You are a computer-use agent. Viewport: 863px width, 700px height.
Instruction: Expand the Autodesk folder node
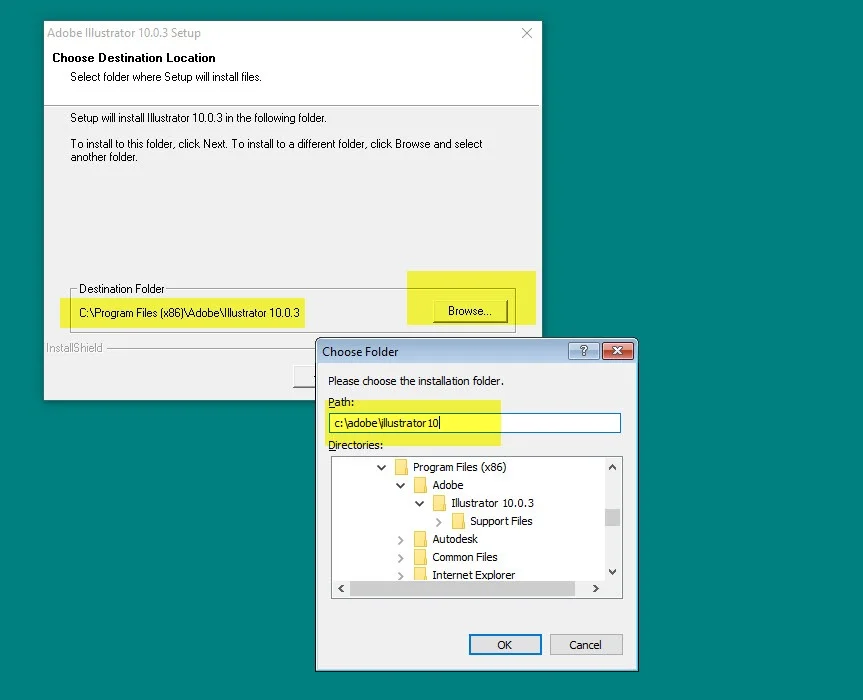click(x=401, y=540)
